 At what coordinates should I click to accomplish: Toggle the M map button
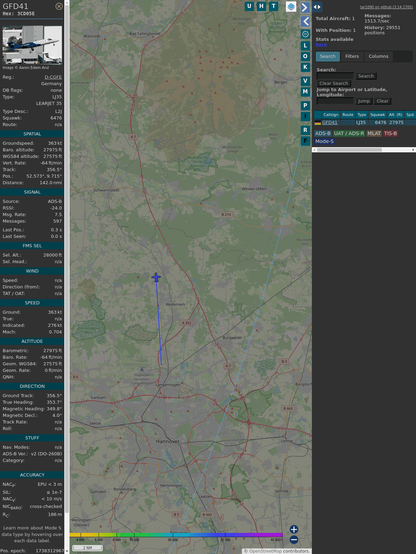tap(305, 92)
